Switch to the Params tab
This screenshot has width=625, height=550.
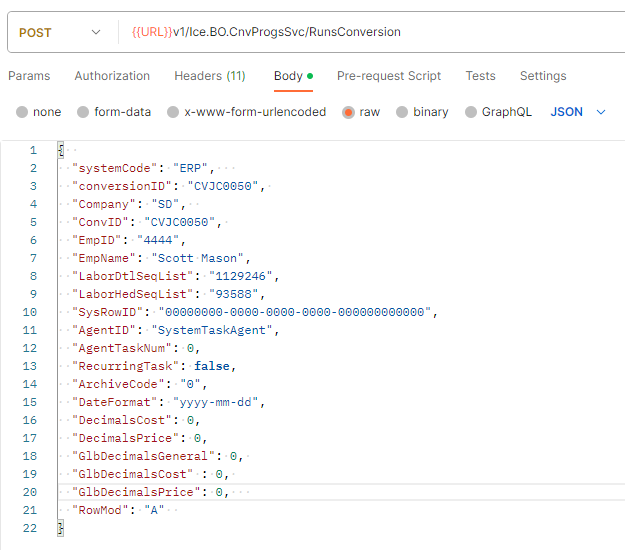(x=29, y=76)
